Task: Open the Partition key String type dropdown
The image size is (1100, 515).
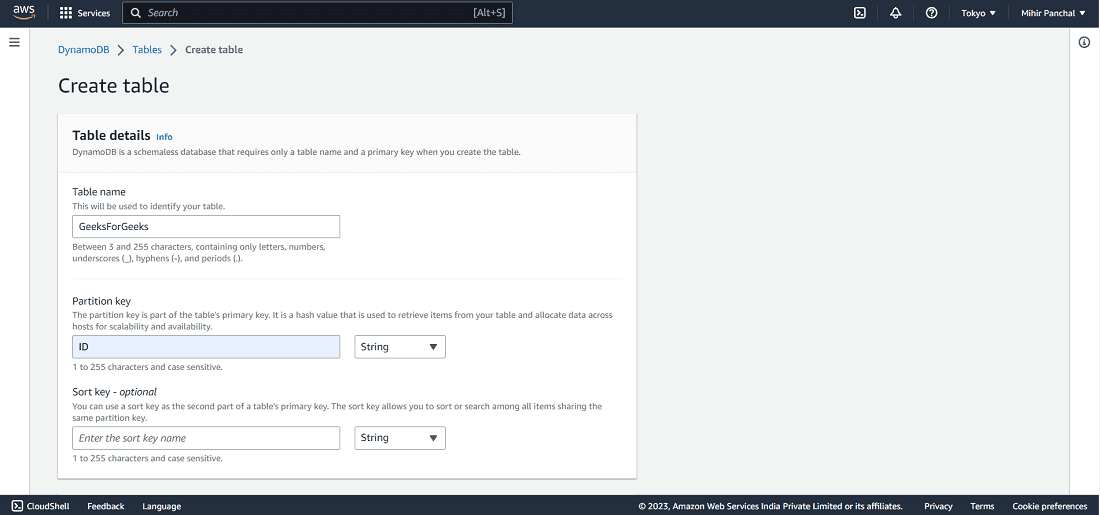Action: pyautogui.click(x=400, y=347)
